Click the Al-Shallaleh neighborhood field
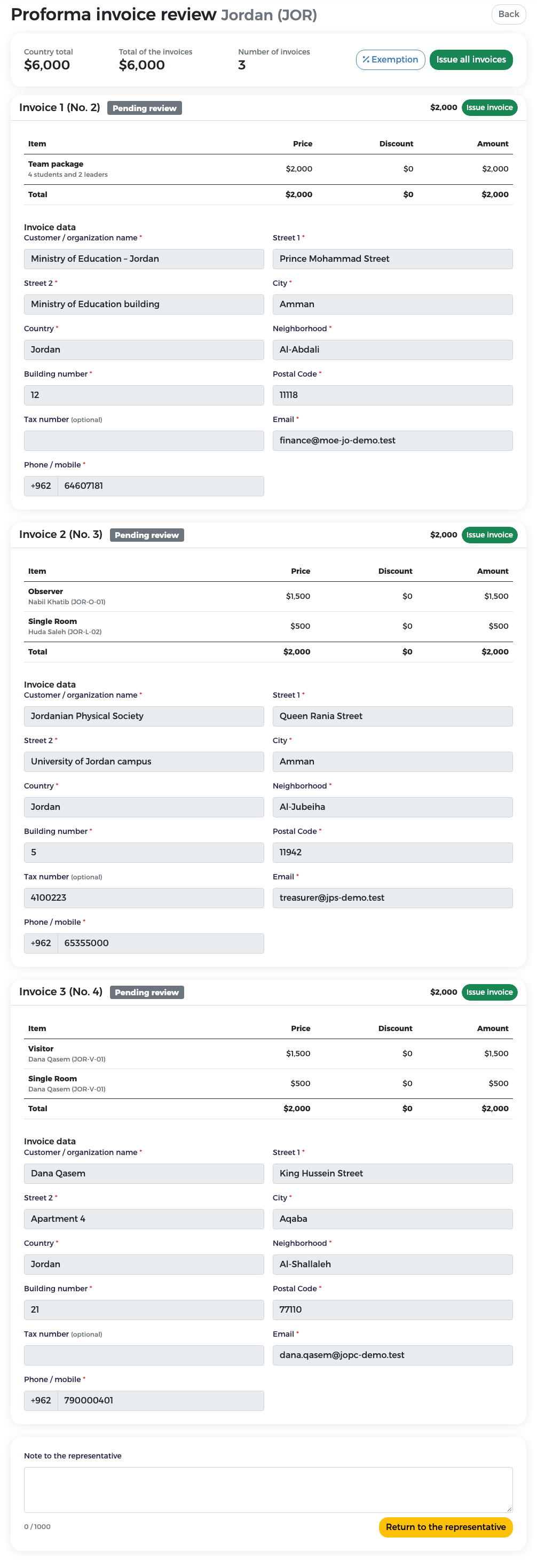Image resolution: width=537 pixels, height=1568 pixels. [x=392, y=1264]
